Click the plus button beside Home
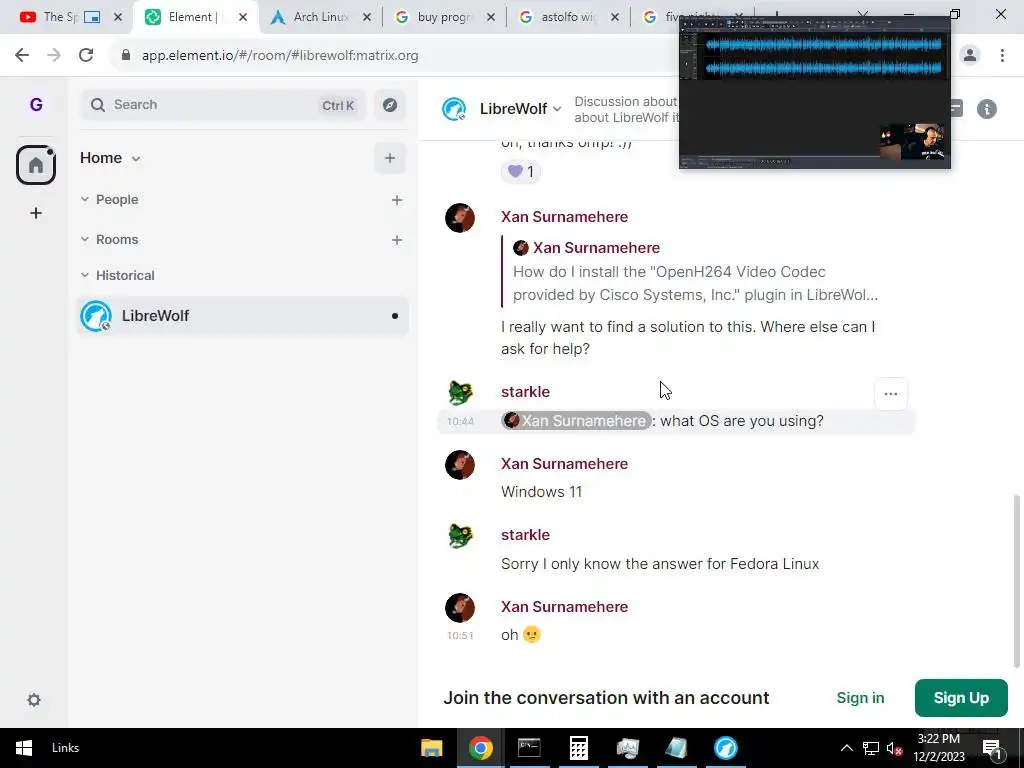 [390, 158]
